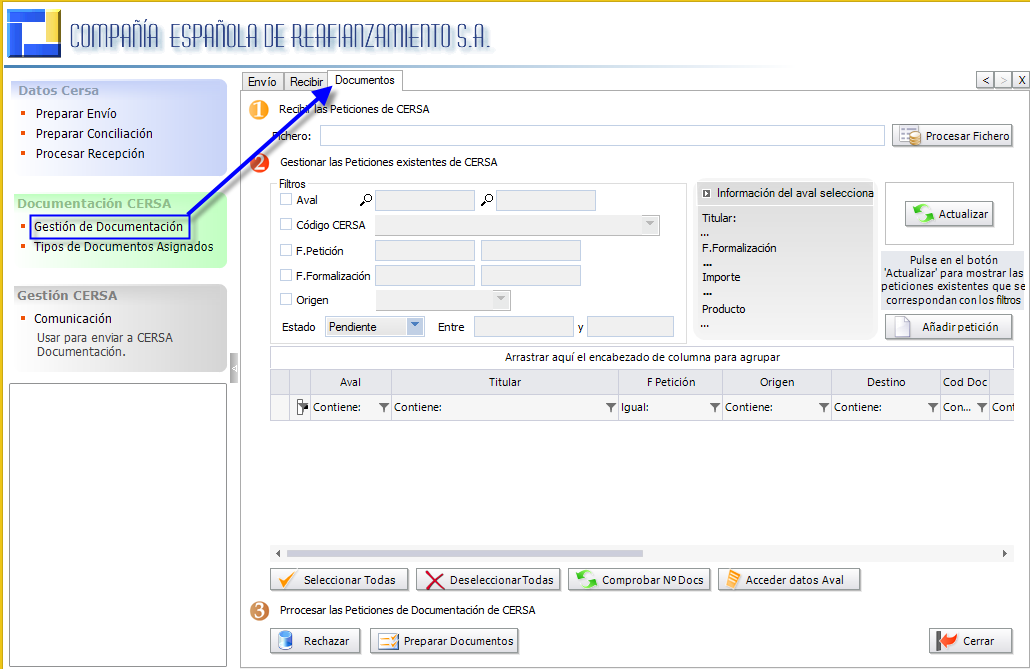Click the filter funnel in the Titular column

point(611,407)
